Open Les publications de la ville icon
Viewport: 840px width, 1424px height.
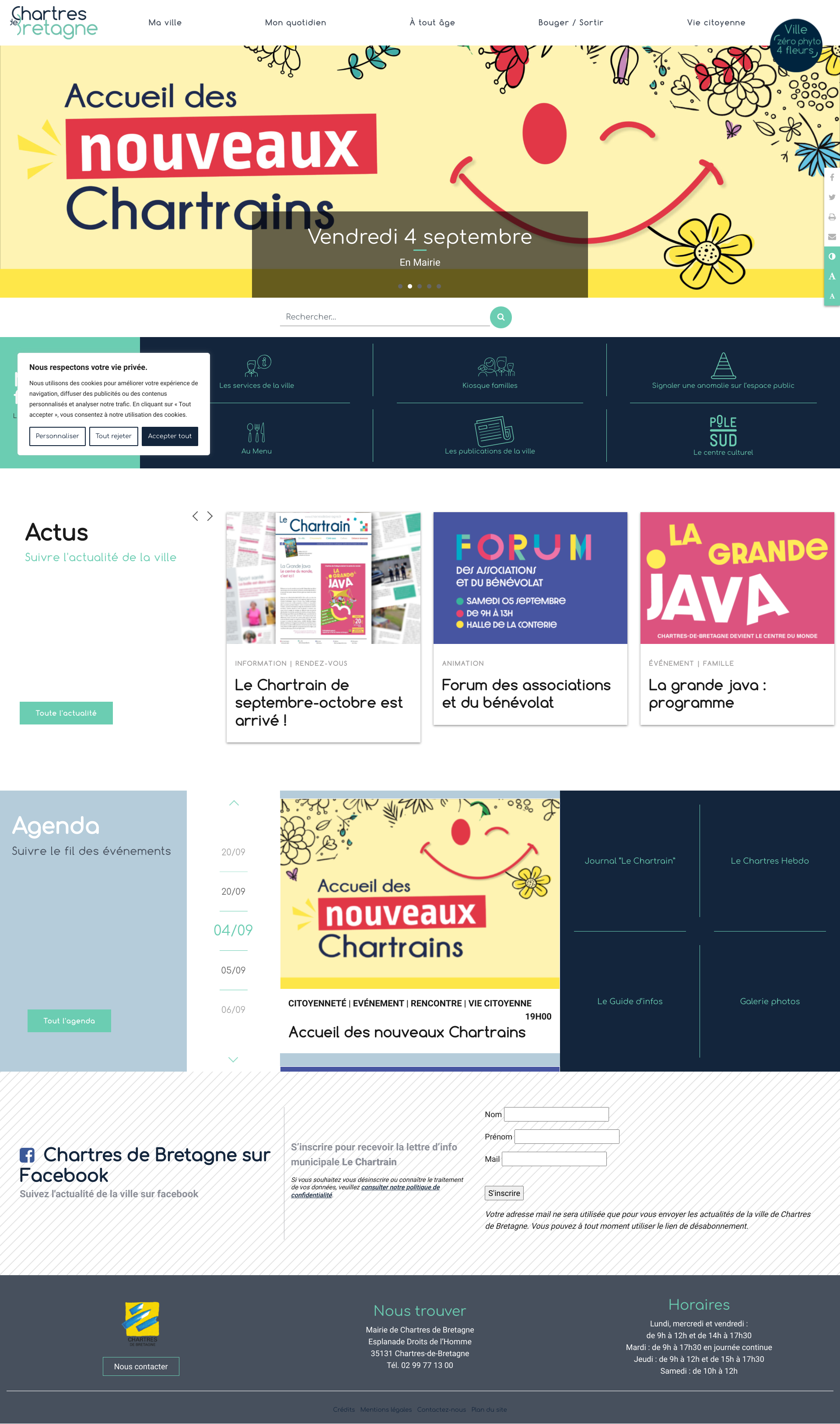pos(493,432)
